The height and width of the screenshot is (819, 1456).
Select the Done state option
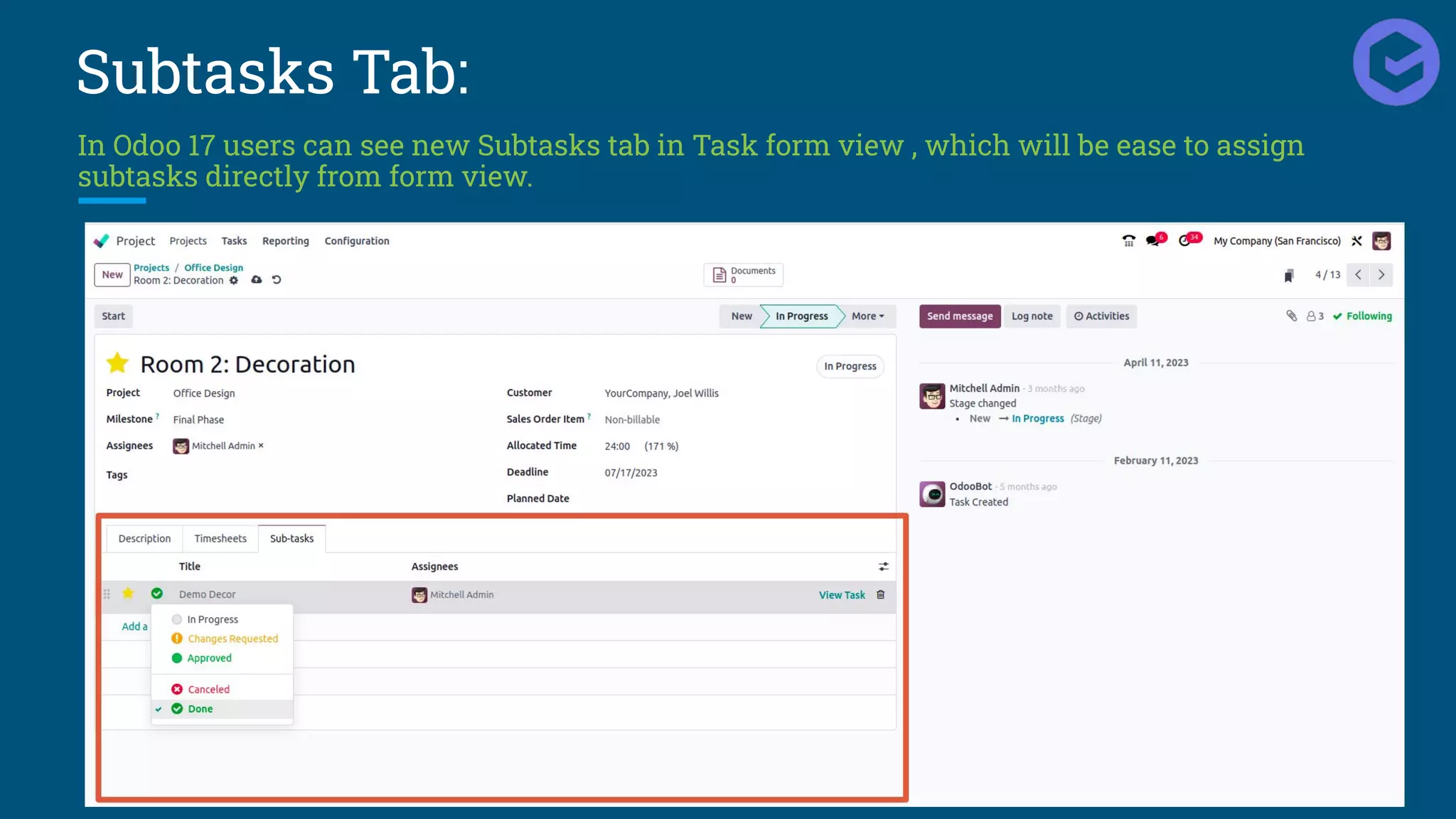222,709
